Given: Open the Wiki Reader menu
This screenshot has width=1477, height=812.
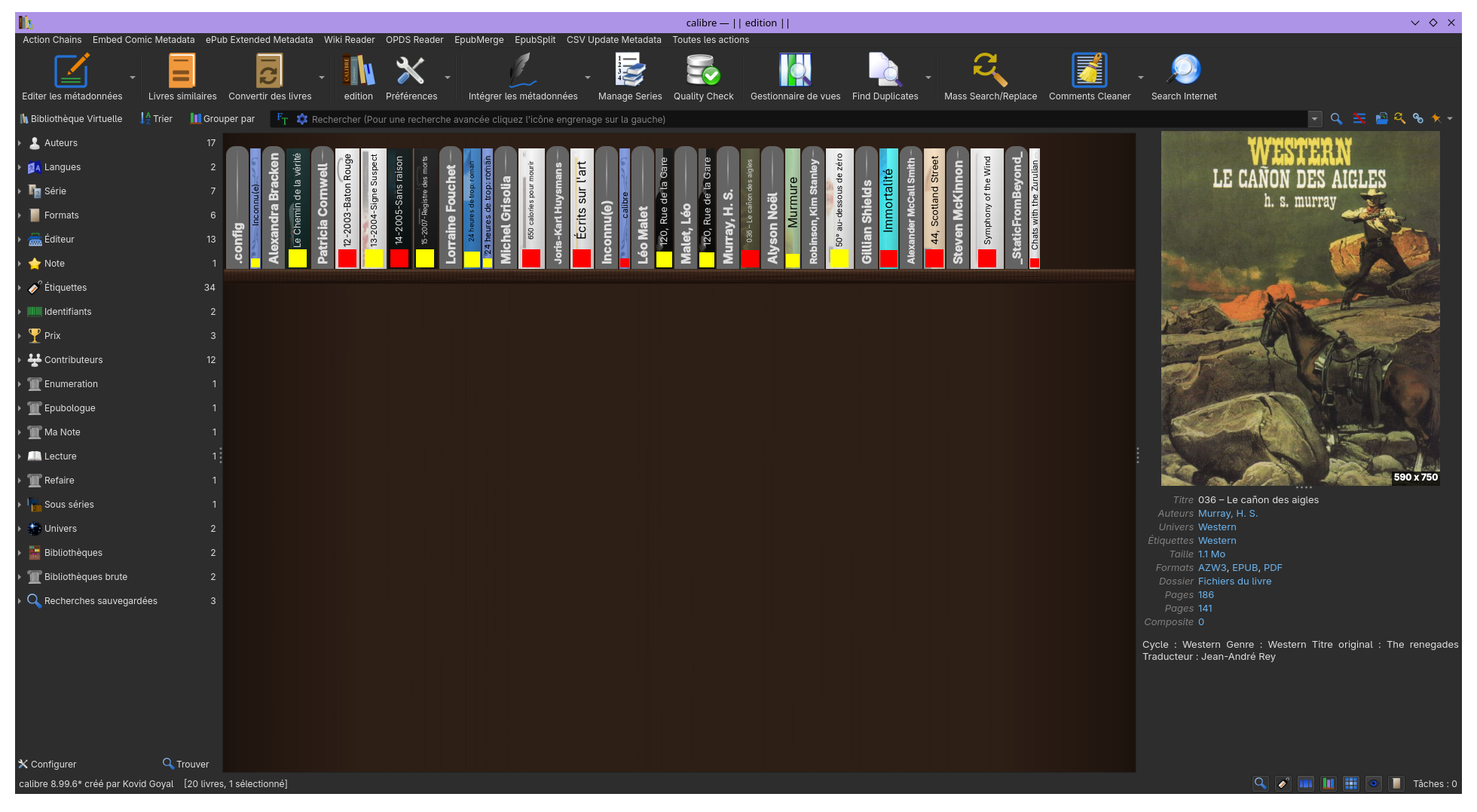Looking at the screenshot, I should (x=349, y=40).
